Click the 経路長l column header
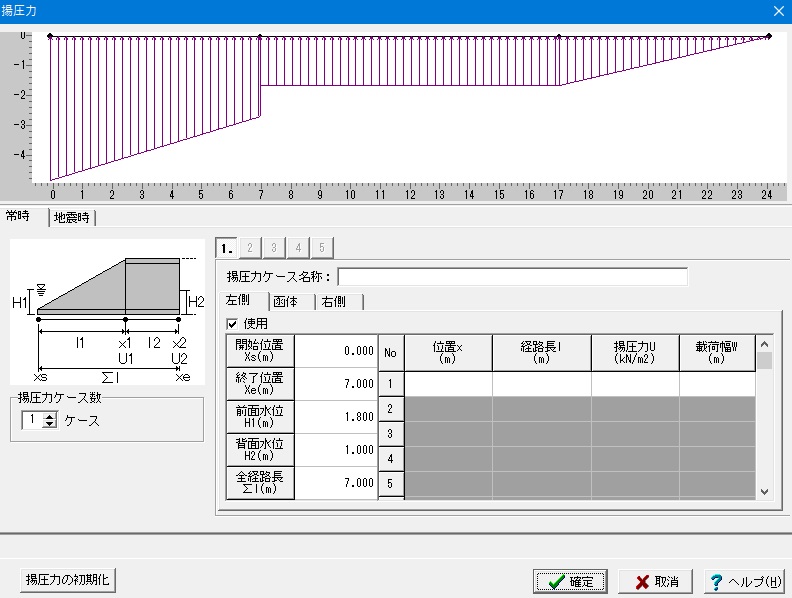The width and height of the screenshot is (792, 598). pyautogui.click(x=542, y=353)
